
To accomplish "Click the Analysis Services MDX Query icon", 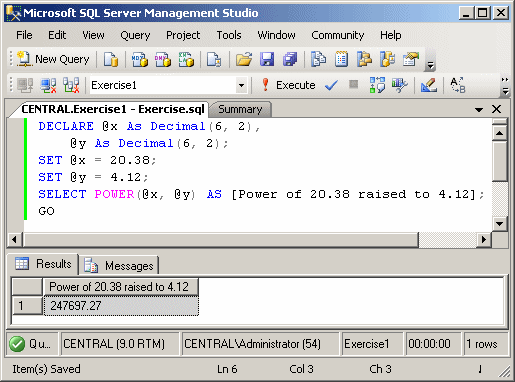I will click(x=140, y=59).
